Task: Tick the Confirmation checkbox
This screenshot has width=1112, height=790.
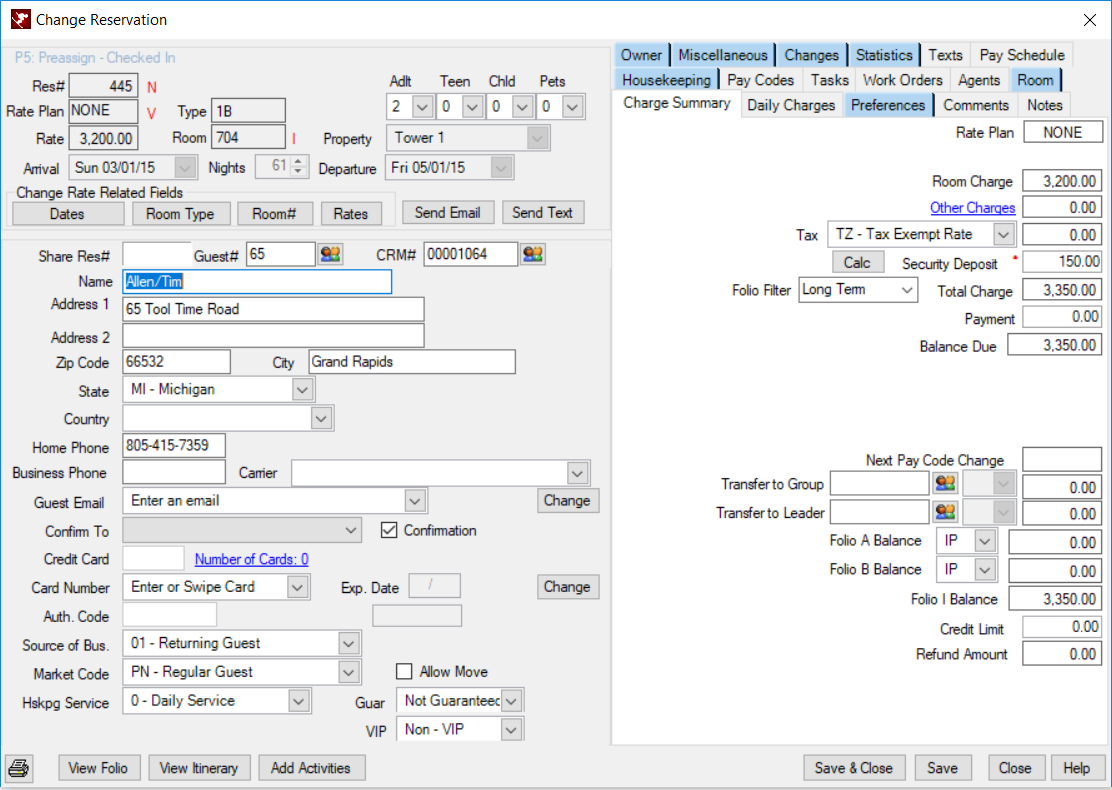Action: click(x=389, y=530)
